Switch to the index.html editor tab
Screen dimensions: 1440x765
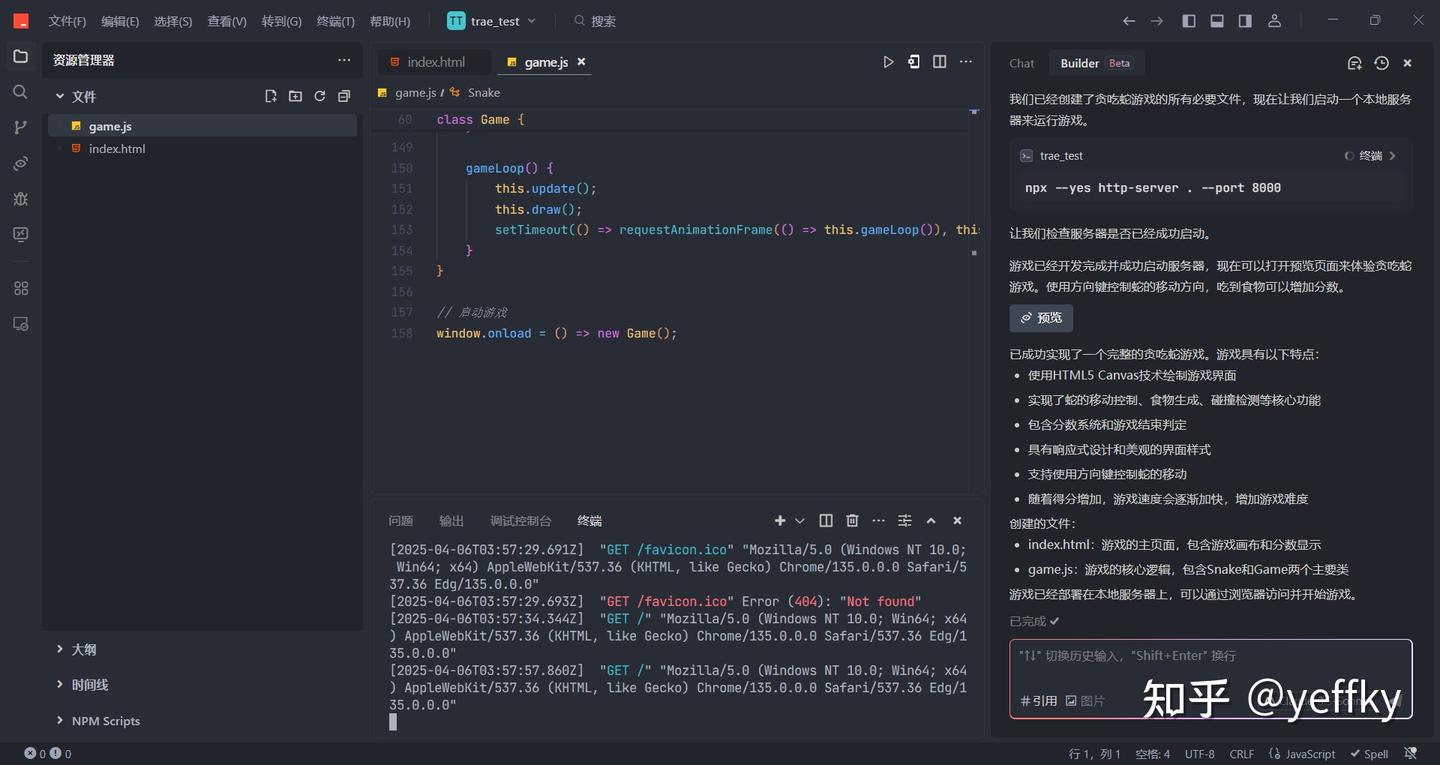pos(435,62)
